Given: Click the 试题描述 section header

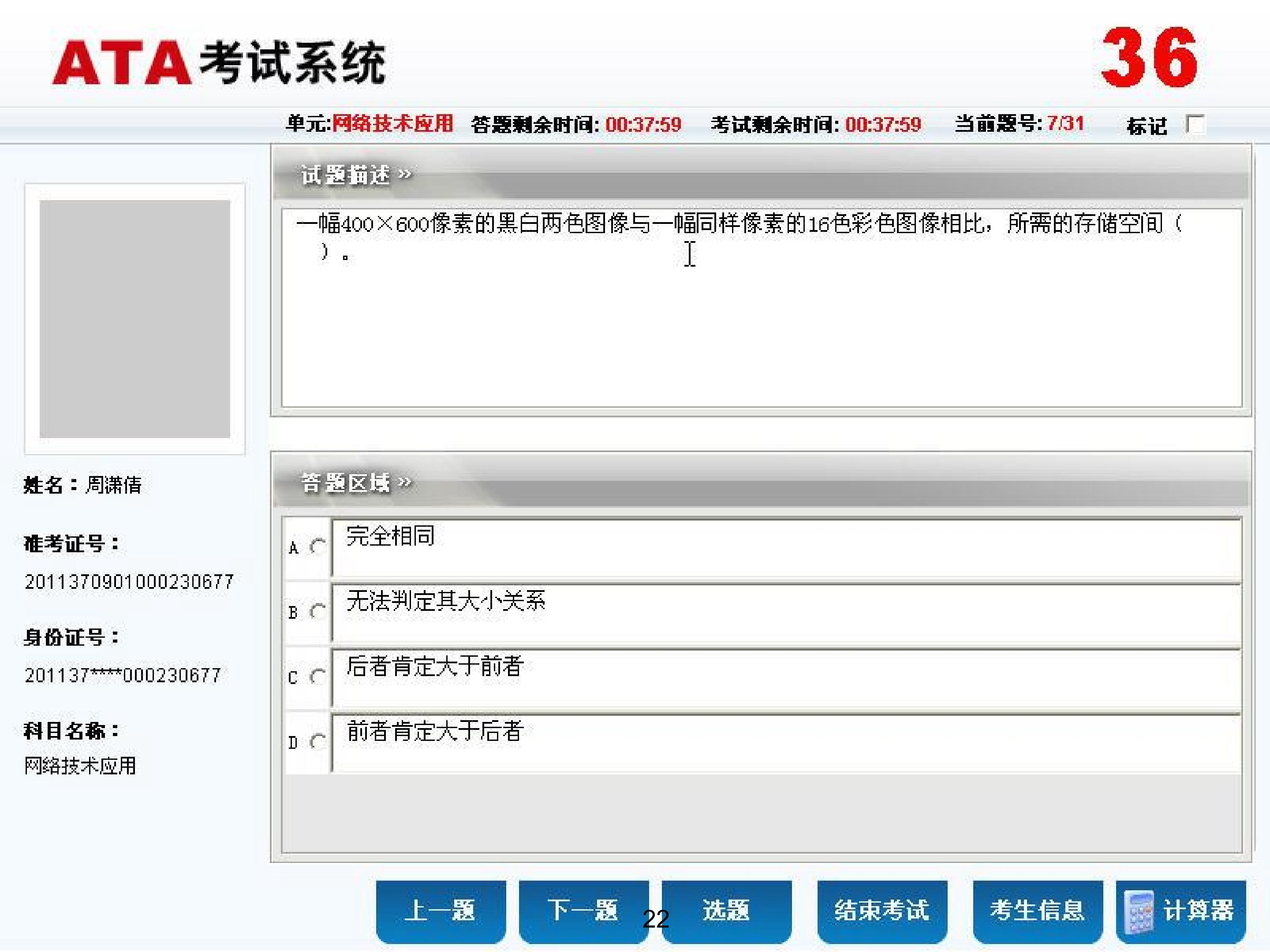Looking at the screenshot, I should (761, 175).
